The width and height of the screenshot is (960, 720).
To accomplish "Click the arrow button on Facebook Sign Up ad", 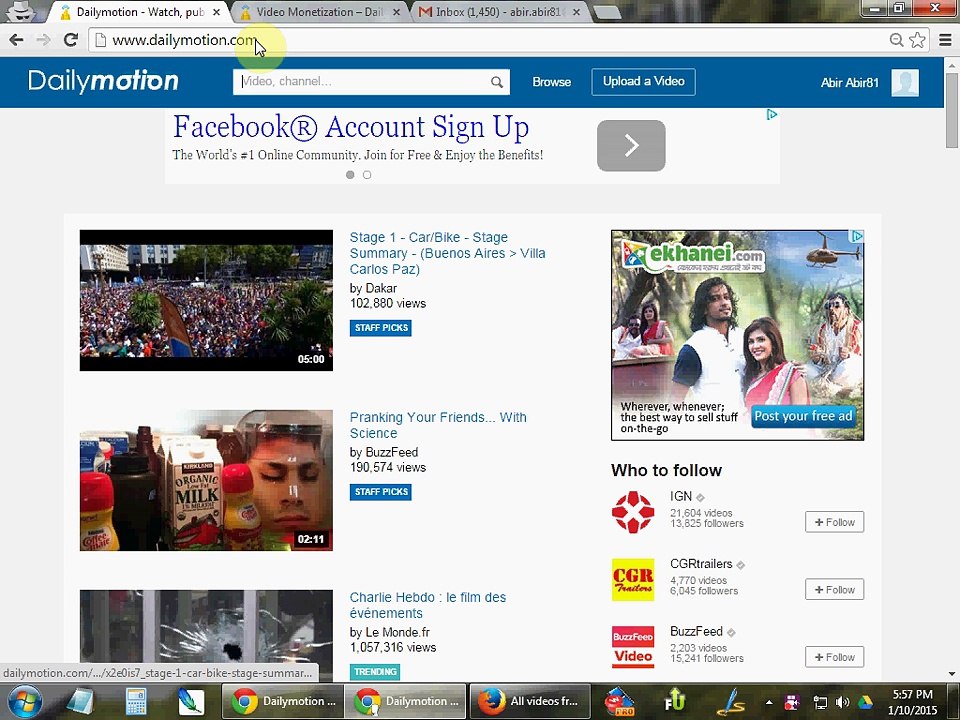I will click(x=631, y=146).
